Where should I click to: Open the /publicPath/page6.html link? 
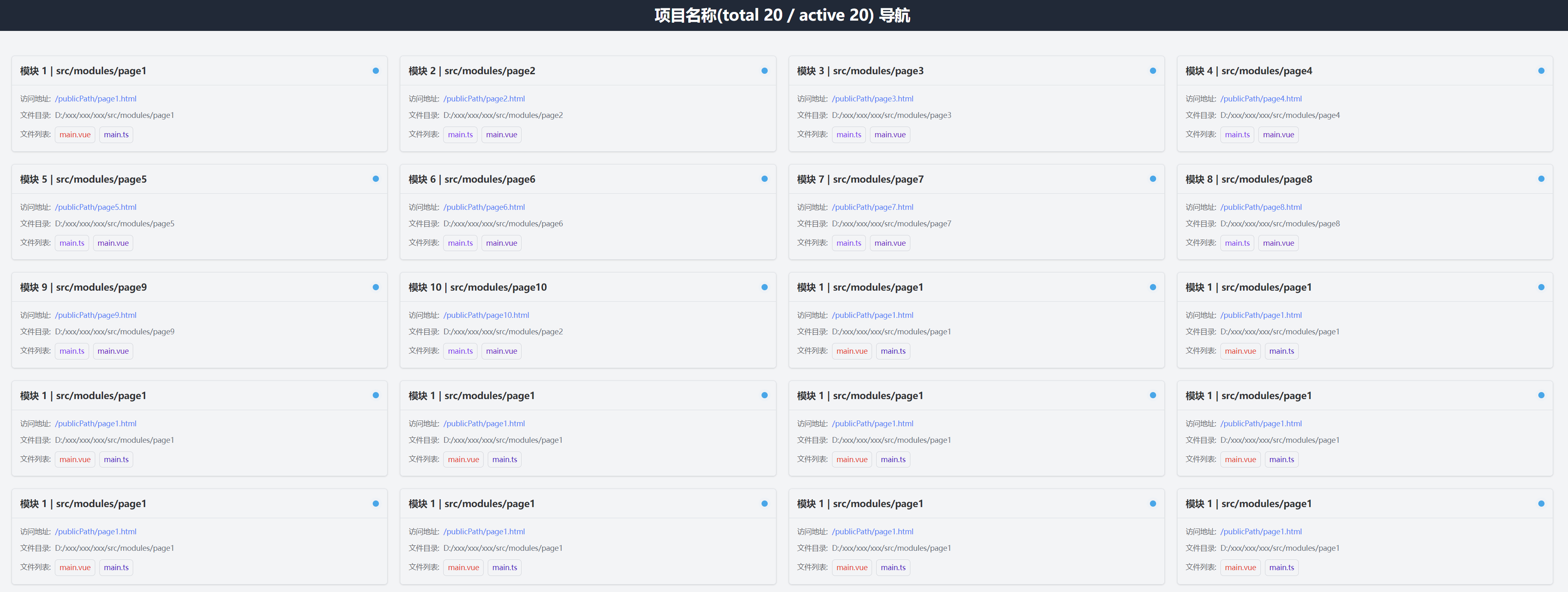(484, 207)
